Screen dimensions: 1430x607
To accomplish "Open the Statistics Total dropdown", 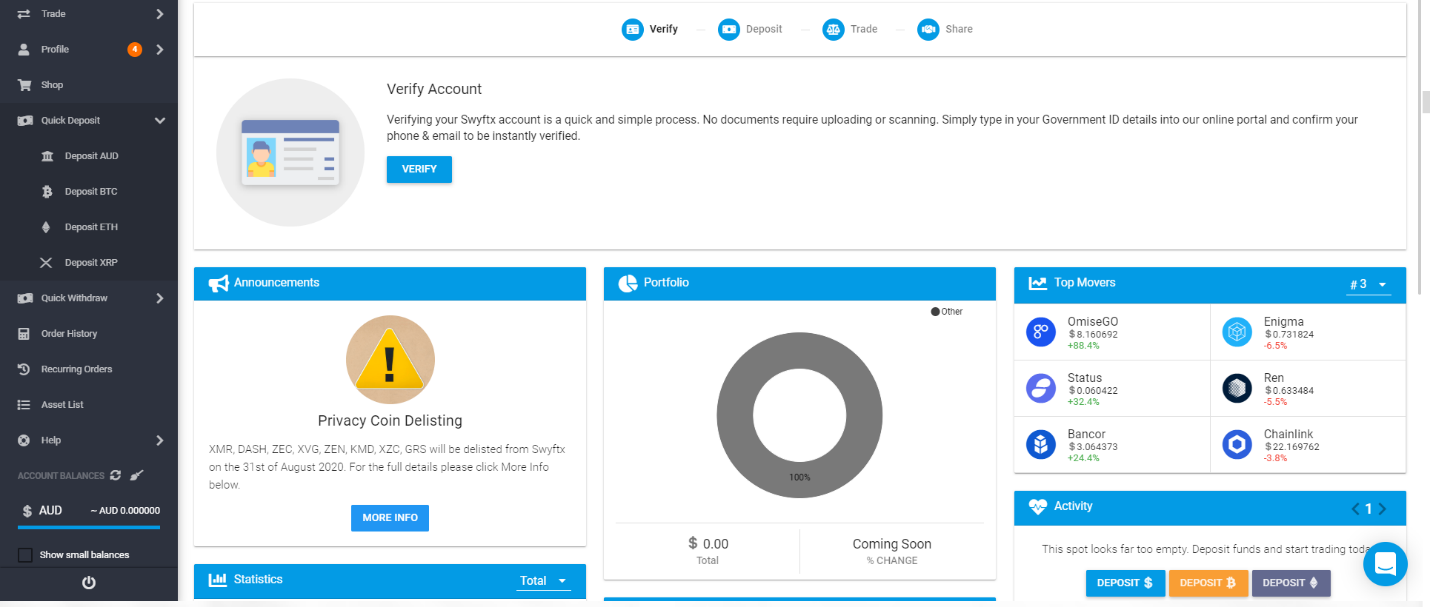I will 544,581.
